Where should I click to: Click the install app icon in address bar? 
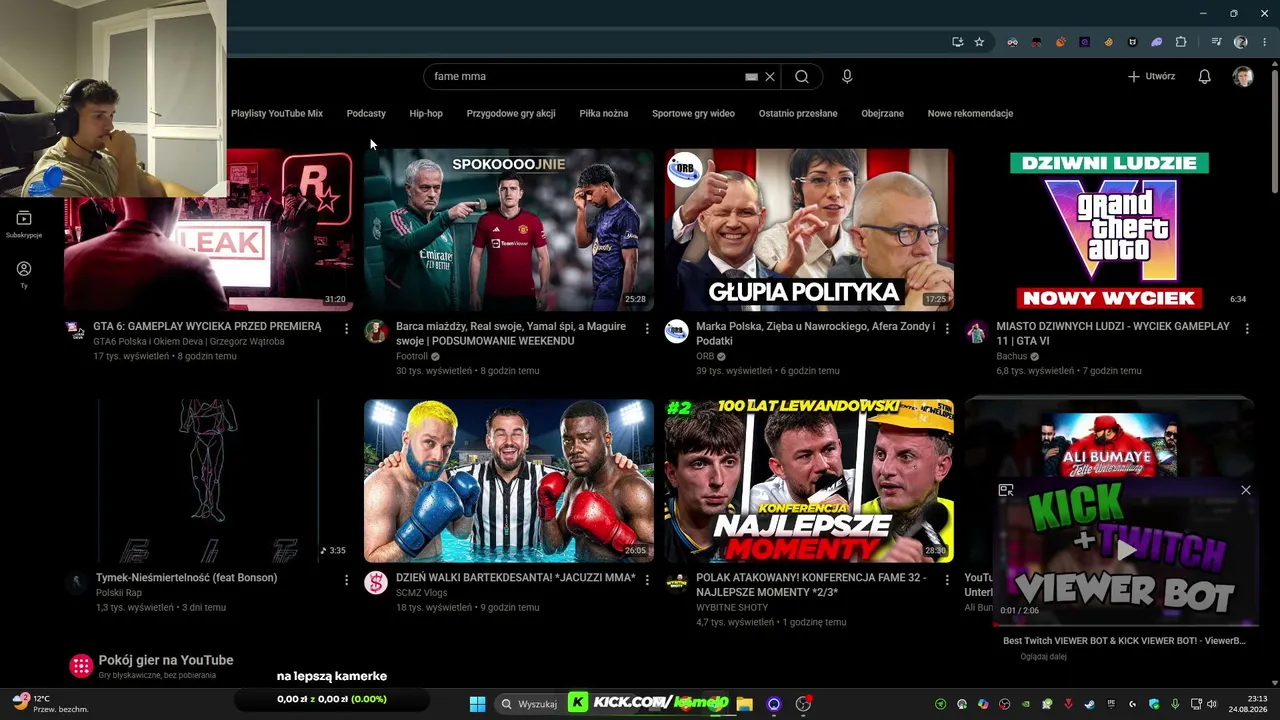957,42
